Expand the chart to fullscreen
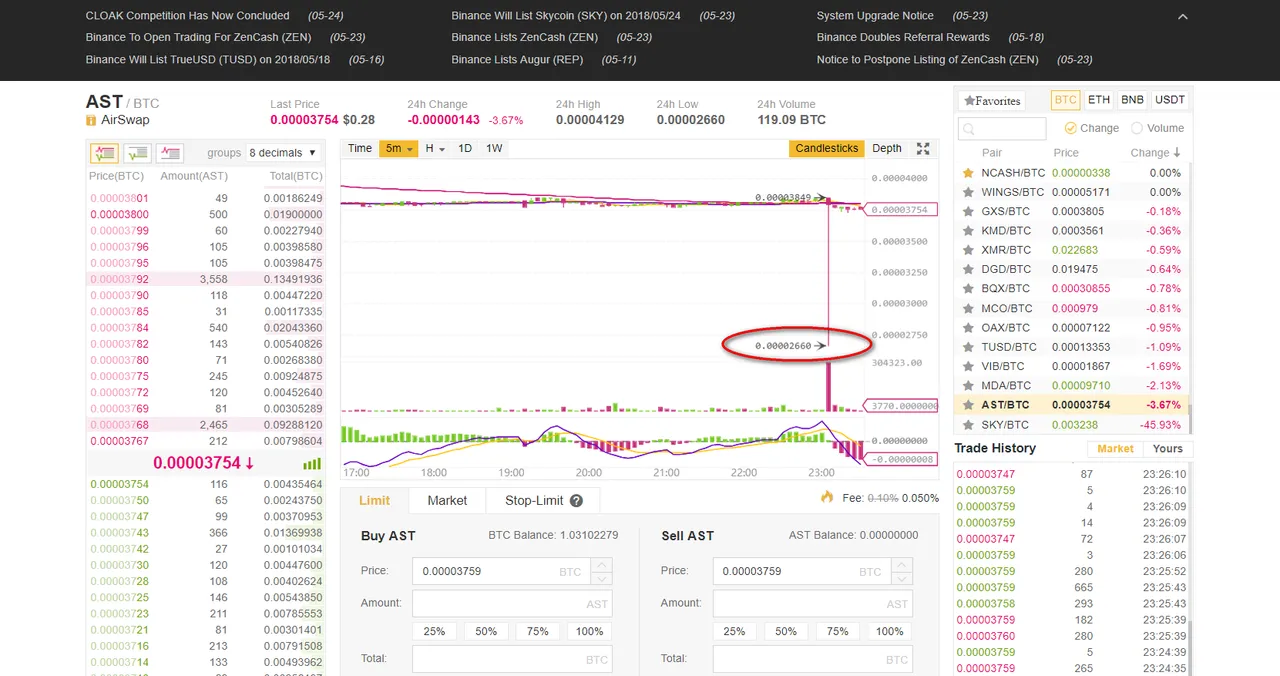The height and width of the screenshot is (676, 1280). pos(923,148)
